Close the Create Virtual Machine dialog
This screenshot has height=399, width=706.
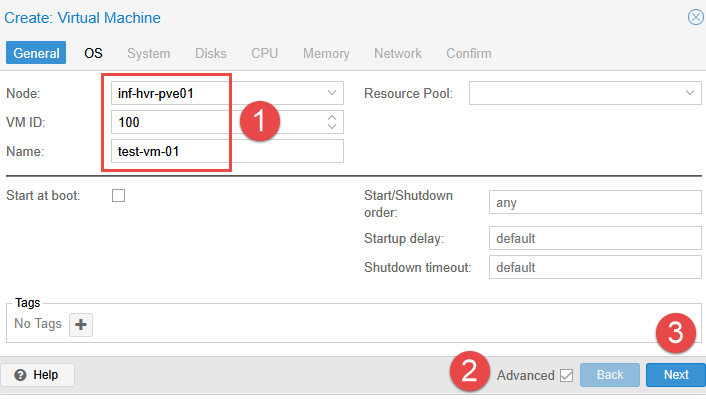point(695,18)
